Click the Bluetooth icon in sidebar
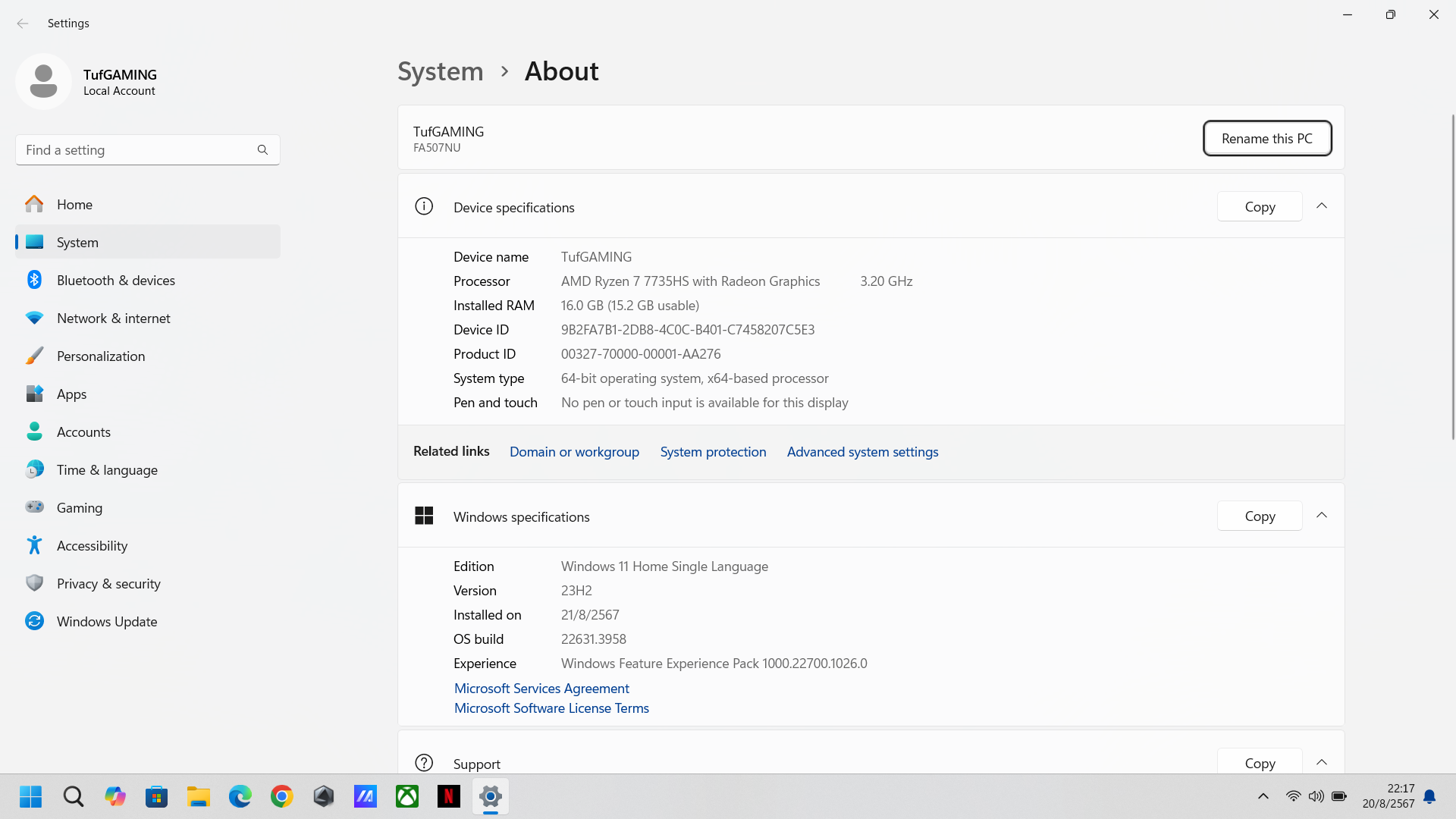Viewport: 1456px width, 819px height. (34, 280)
